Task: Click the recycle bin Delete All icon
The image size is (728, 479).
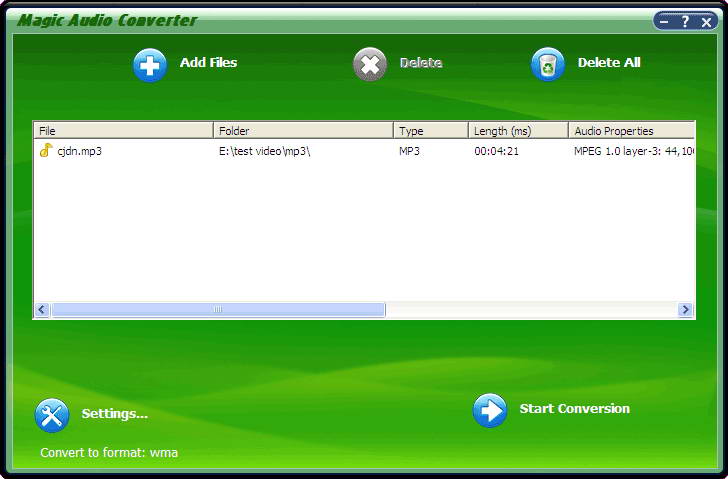Action: (x=548, y=64)
